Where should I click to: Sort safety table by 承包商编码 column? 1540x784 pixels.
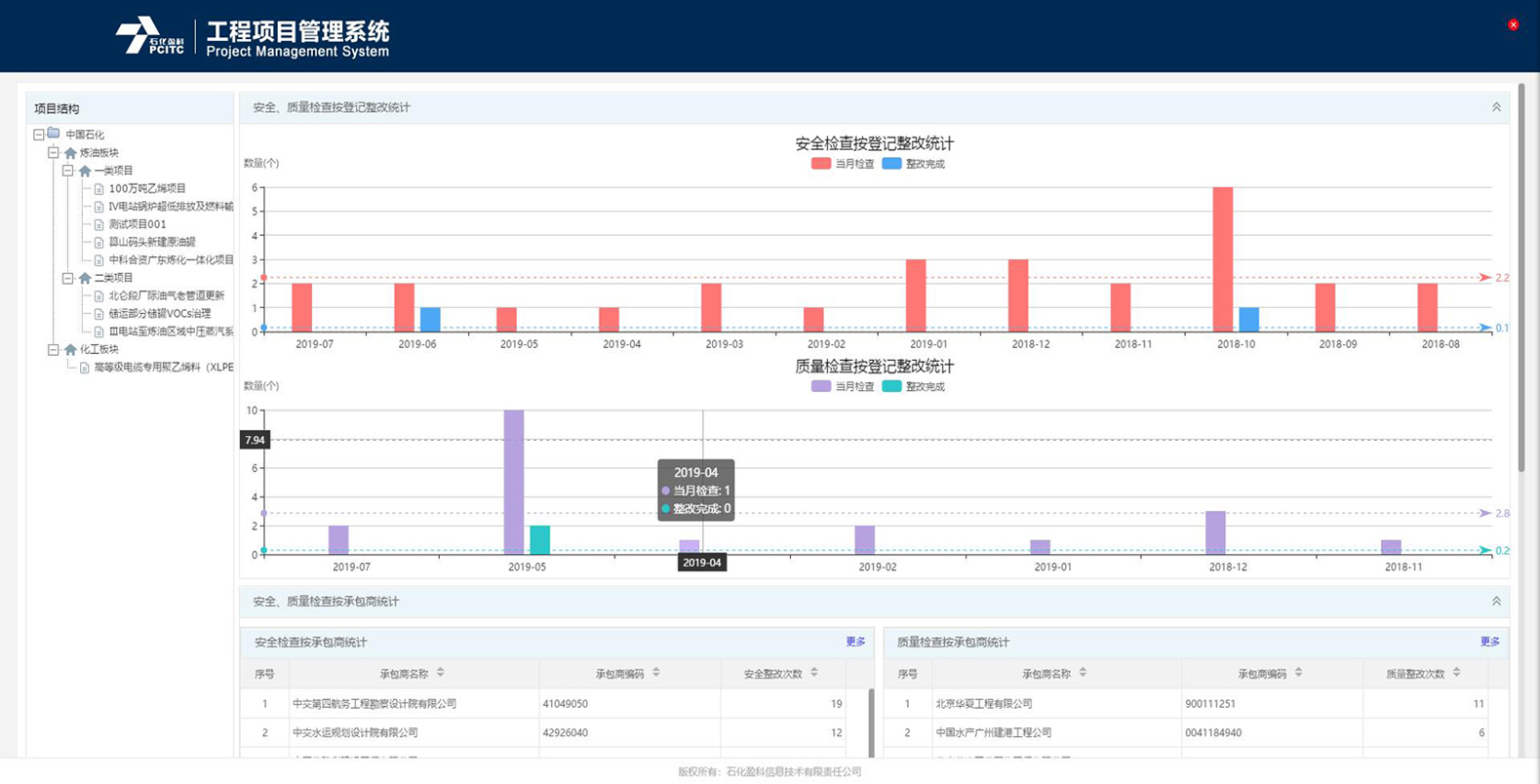tap(656, 673)
